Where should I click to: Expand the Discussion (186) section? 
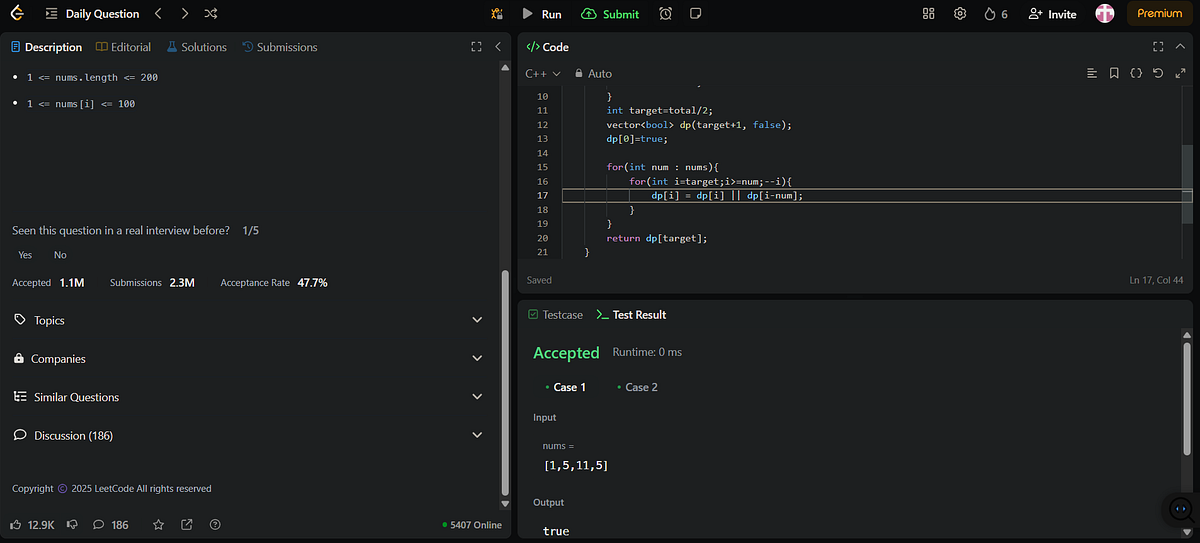pos(247,436)
